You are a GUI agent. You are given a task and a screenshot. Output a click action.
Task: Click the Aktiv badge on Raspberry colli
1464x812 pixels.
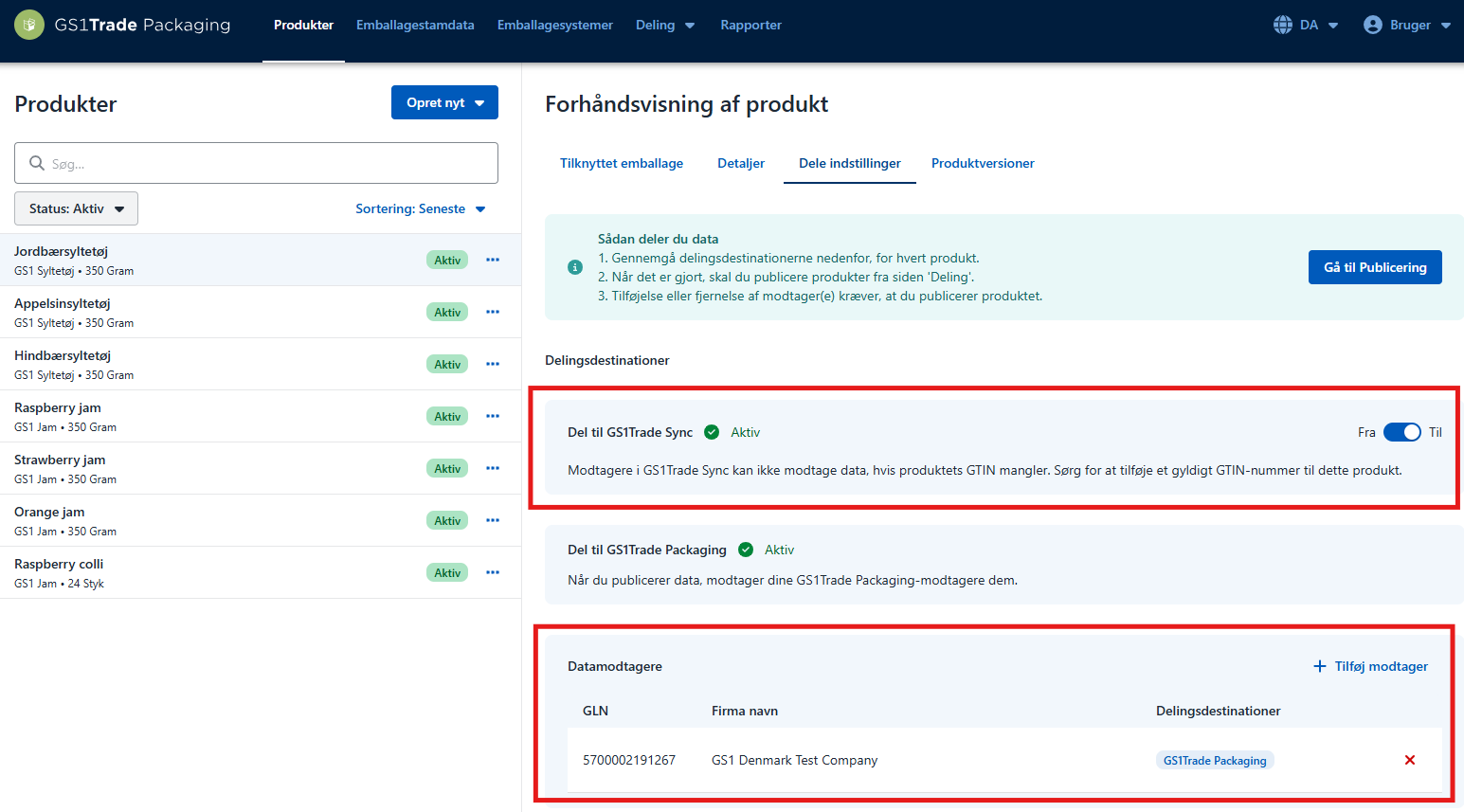pos(447,572)
